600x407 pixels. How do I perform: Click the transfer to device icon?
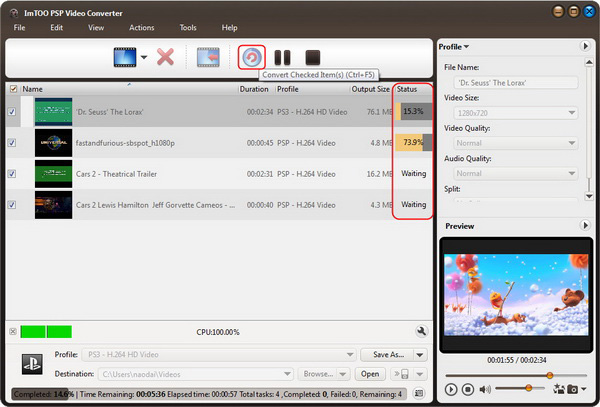tap(403, 374)
